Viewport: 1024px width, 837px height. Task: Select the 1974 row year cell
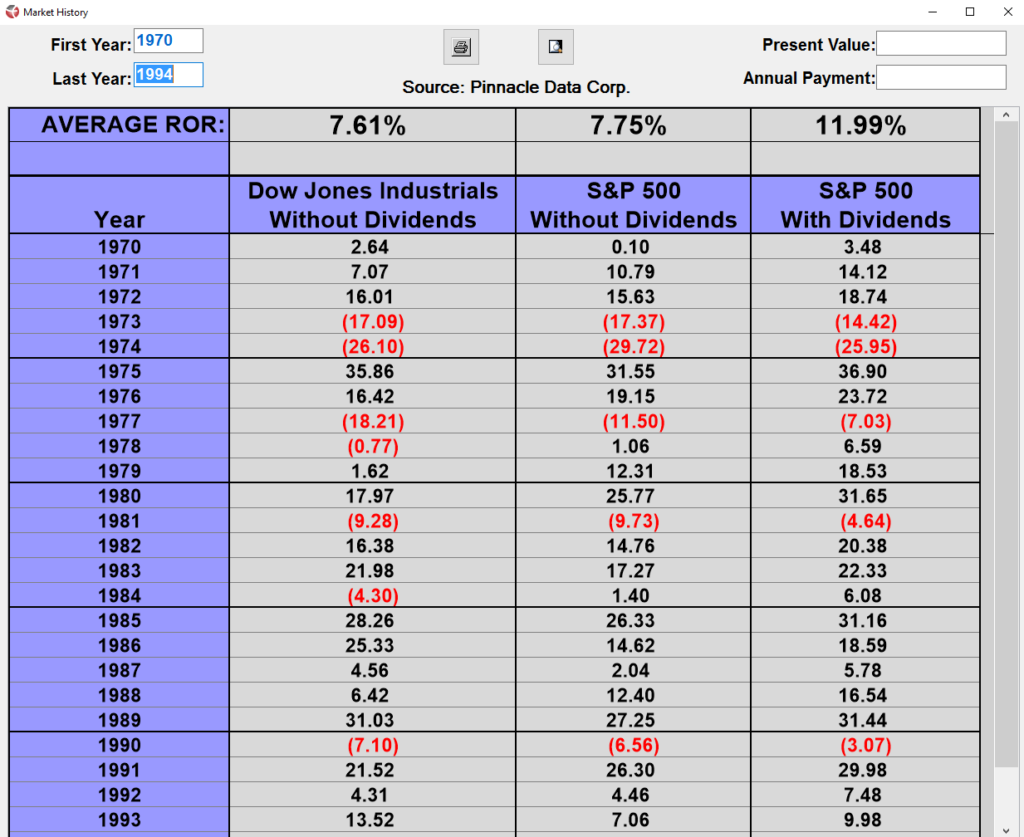(119, 347)
